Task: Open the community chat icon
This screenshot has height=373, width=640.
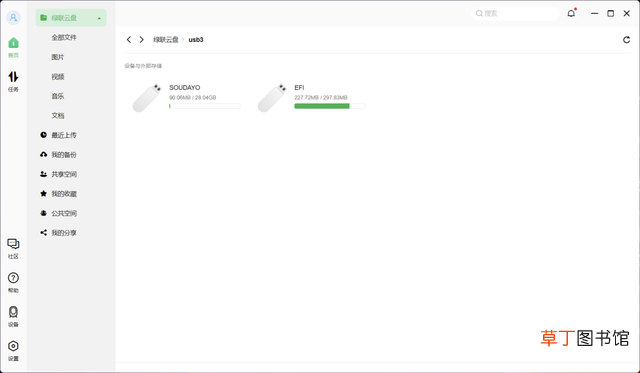Action: [13, 244]
